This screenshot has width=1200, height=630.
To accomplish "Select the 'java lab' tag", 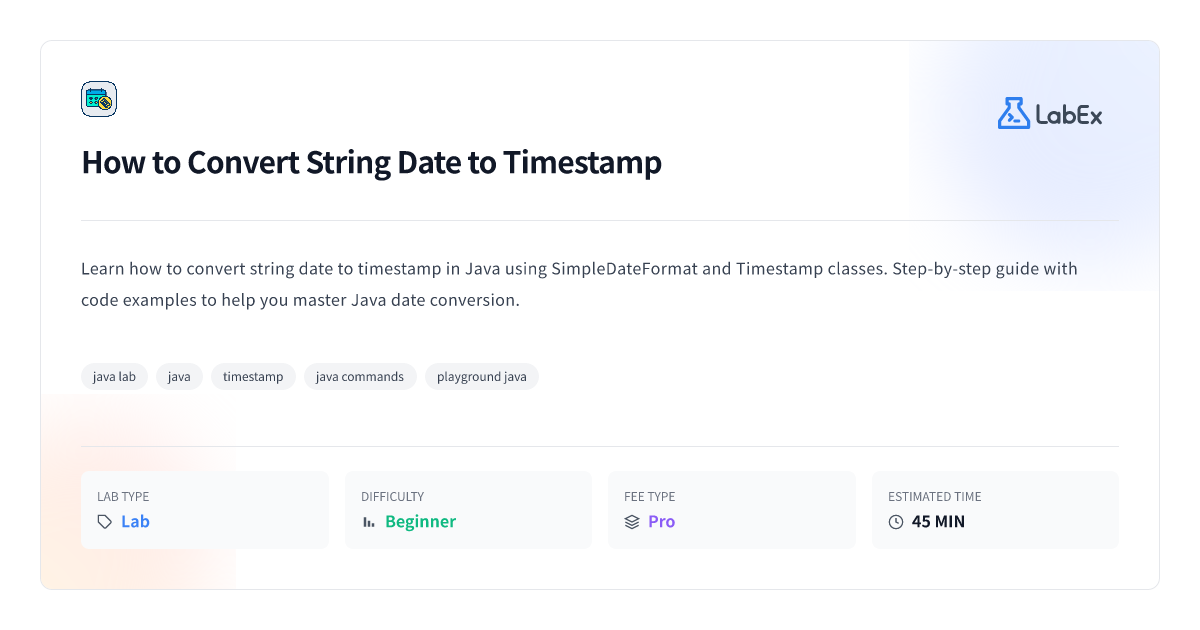I will coord(114,377).
